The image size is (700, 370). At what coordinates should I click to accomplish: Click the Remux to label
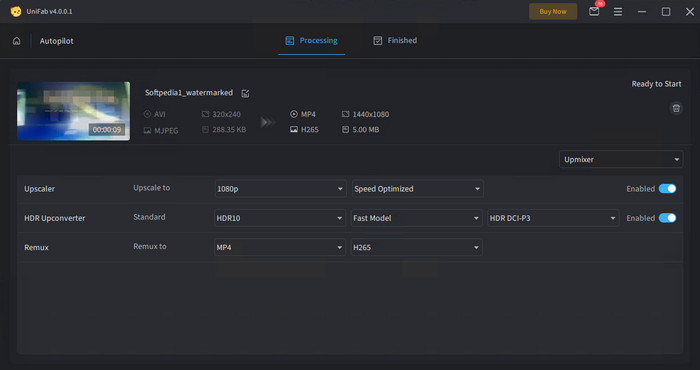[x=150, y=246]
